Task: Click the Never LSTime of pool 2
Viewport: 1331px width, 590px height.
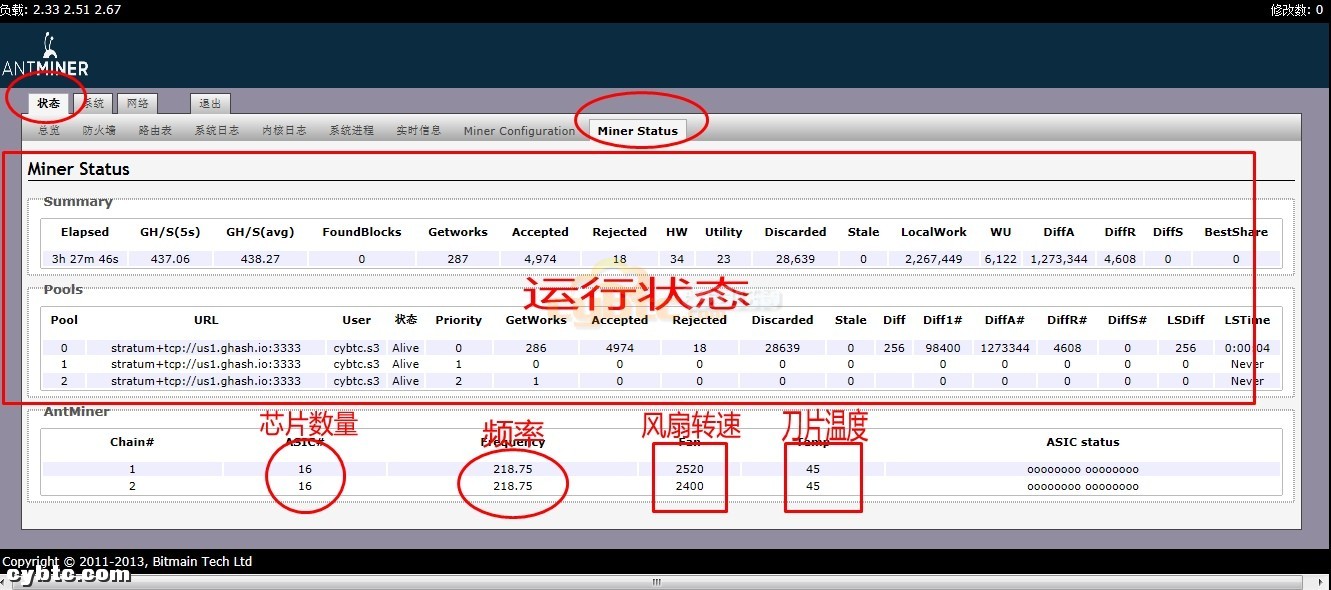Action: [x=1247, y=381]
